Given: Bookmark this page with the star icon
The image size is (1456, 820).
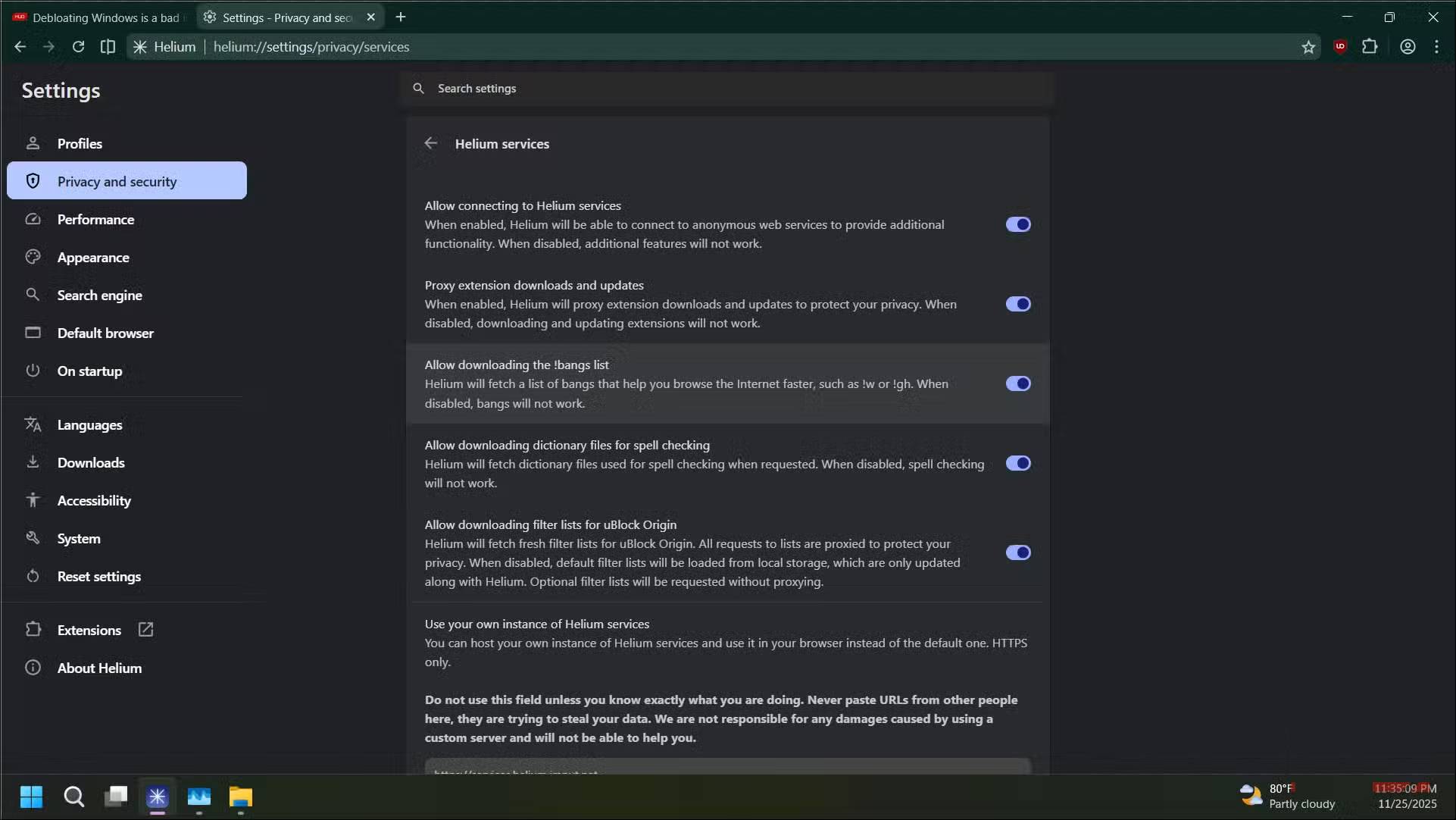Looking at the screenshot, I should point(1308,46).
